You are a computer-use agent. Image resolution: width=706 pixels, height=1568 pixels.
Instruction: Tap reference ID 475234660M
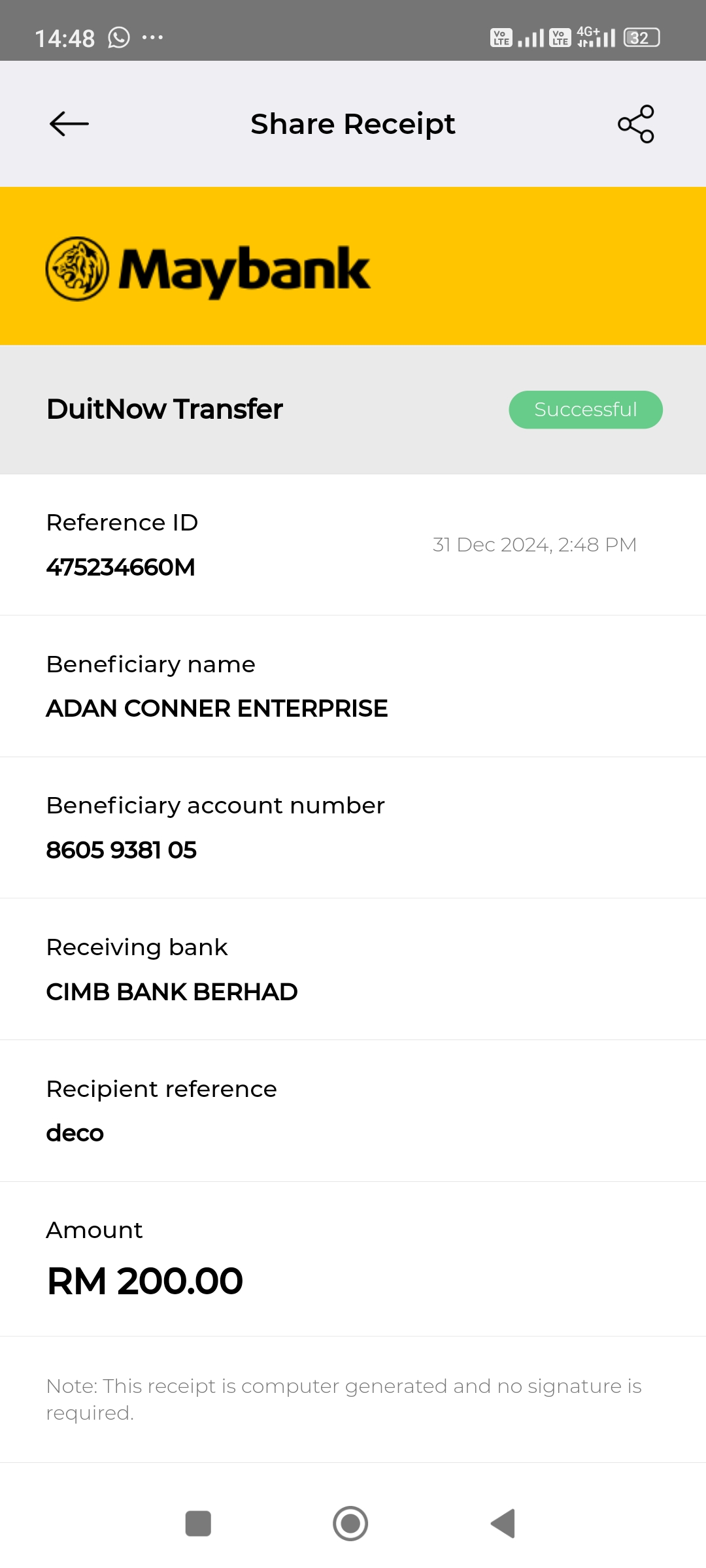(x=121, y=567)
